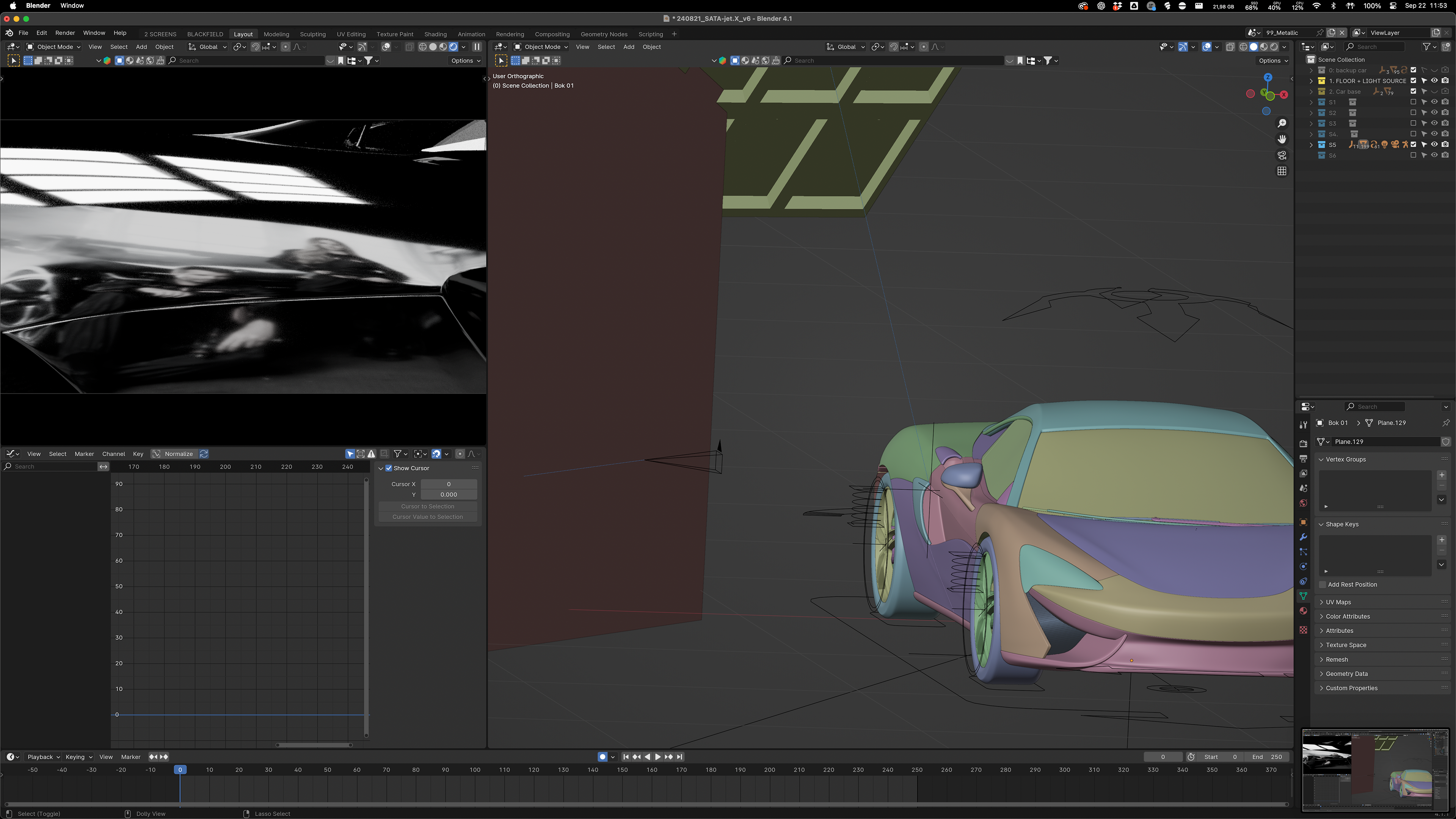Image resolution: width=1456 pixels, height=819 pixels.
Task: Open the Render properties tab
Action: click(x=1304, y=444)
